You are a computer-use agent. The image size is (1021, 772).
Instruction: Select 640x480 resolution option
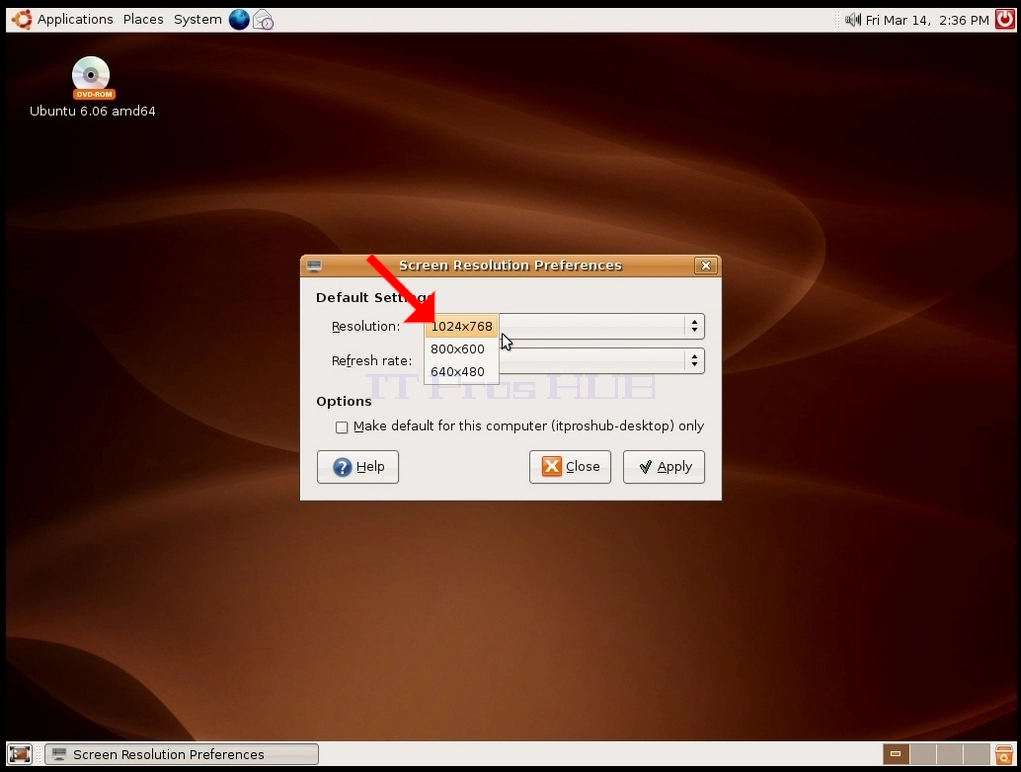(x=462, y=372)
